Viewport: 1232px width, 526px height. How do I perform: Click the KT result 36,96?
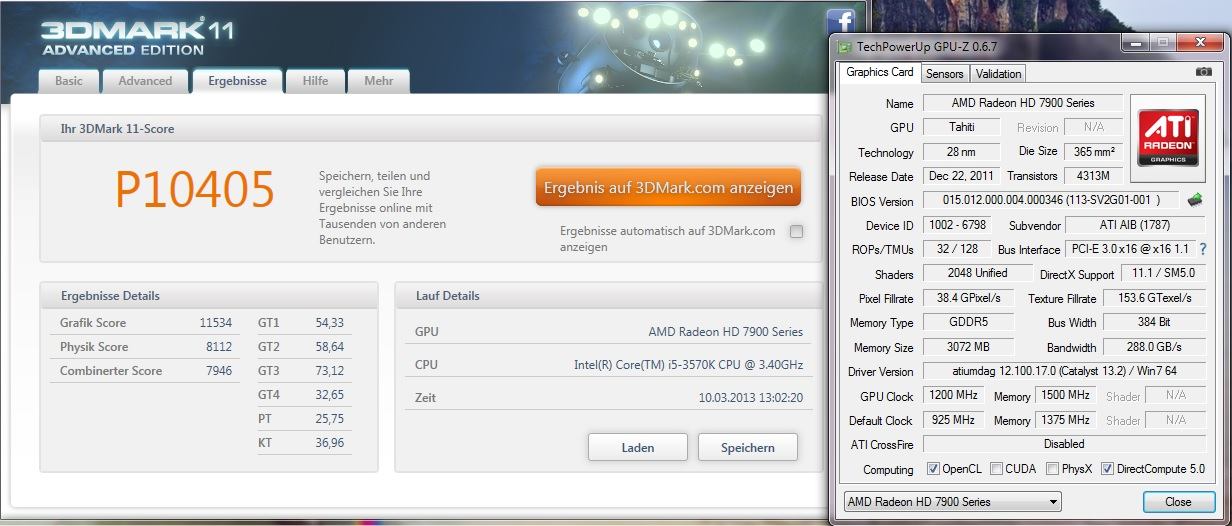(x=329, y=443)
